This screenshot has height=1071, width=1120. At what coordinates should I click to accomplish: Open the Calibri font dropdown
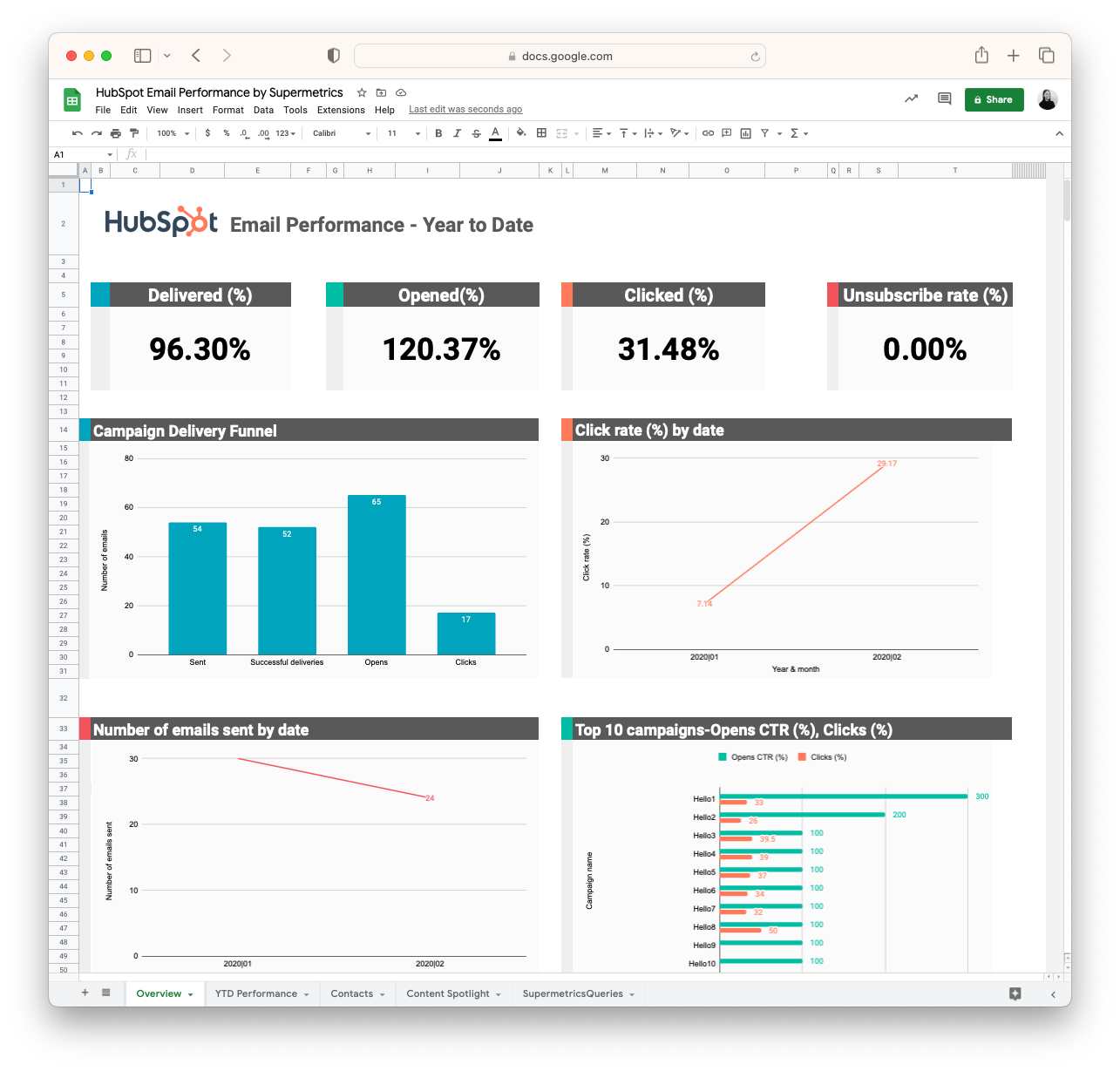pos(342,133)
